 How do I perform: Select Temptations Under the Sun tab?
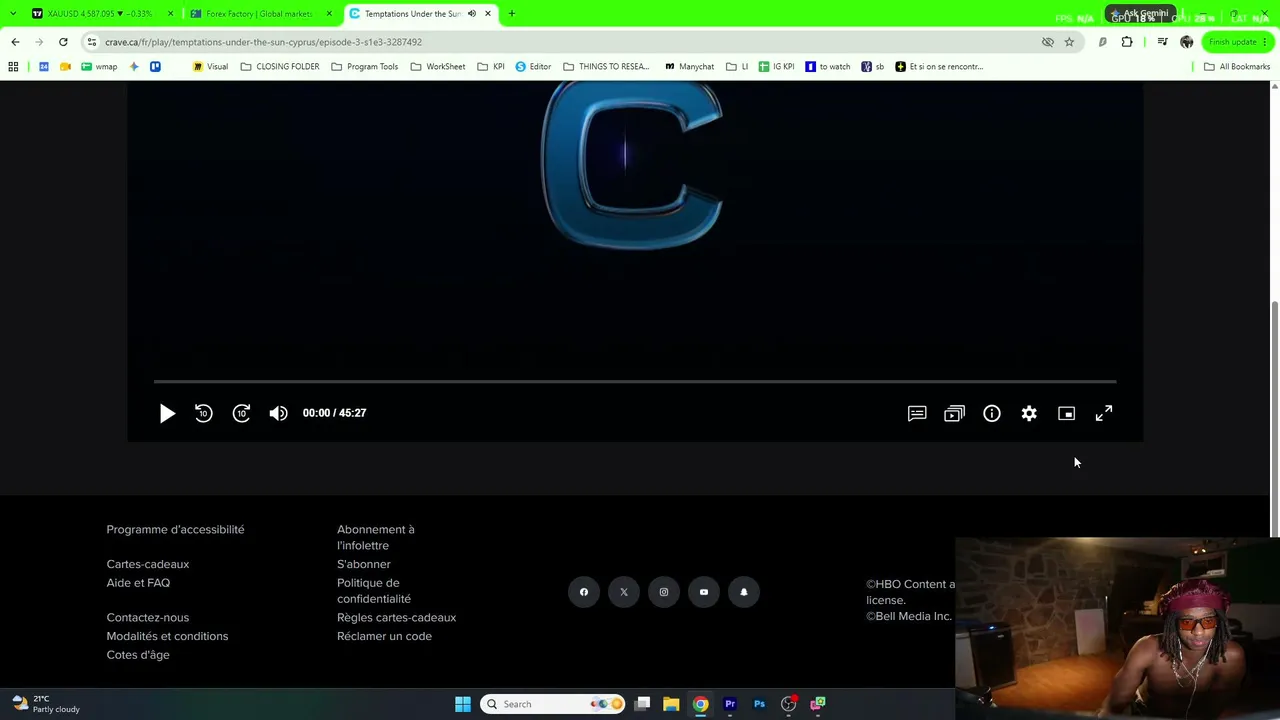point(412,14)
